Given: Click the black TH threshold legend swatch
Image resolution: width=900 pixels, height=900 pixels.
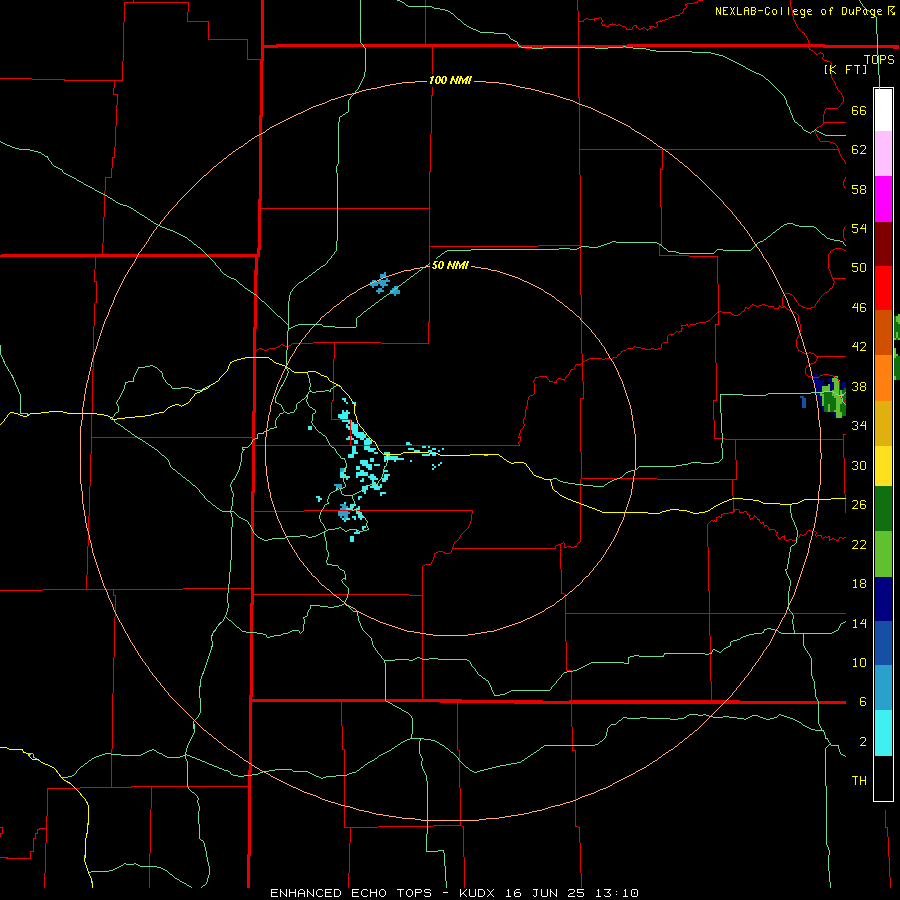Looking at the screenshot, I should click(883, 778).
